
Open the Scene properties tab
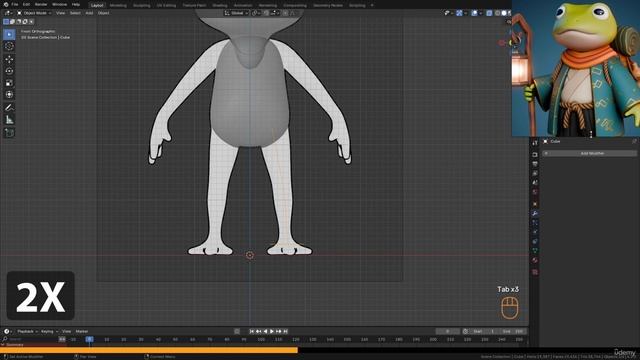pos(535,182)
